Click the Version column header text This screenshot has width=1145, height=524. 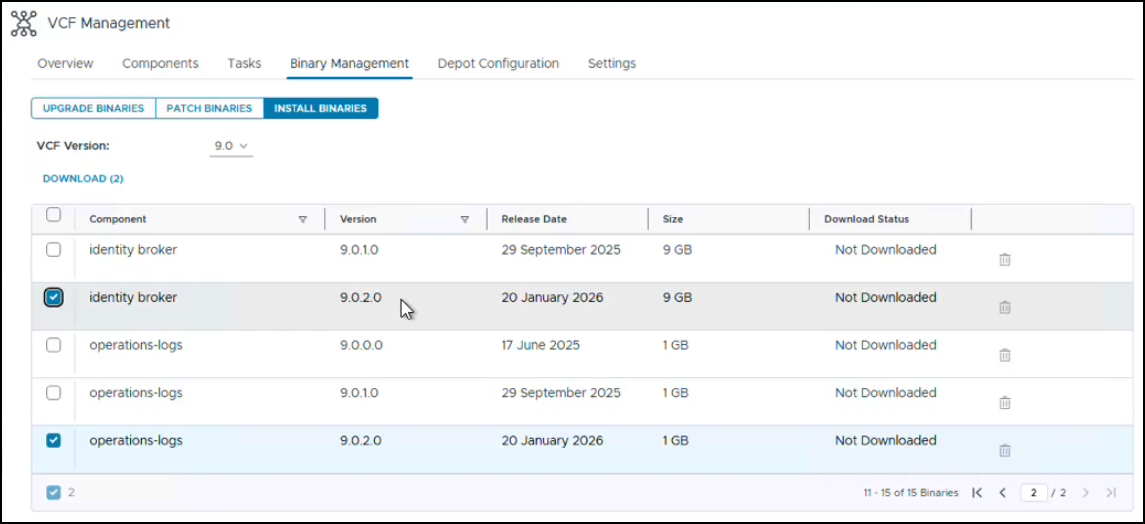(358, 219)
